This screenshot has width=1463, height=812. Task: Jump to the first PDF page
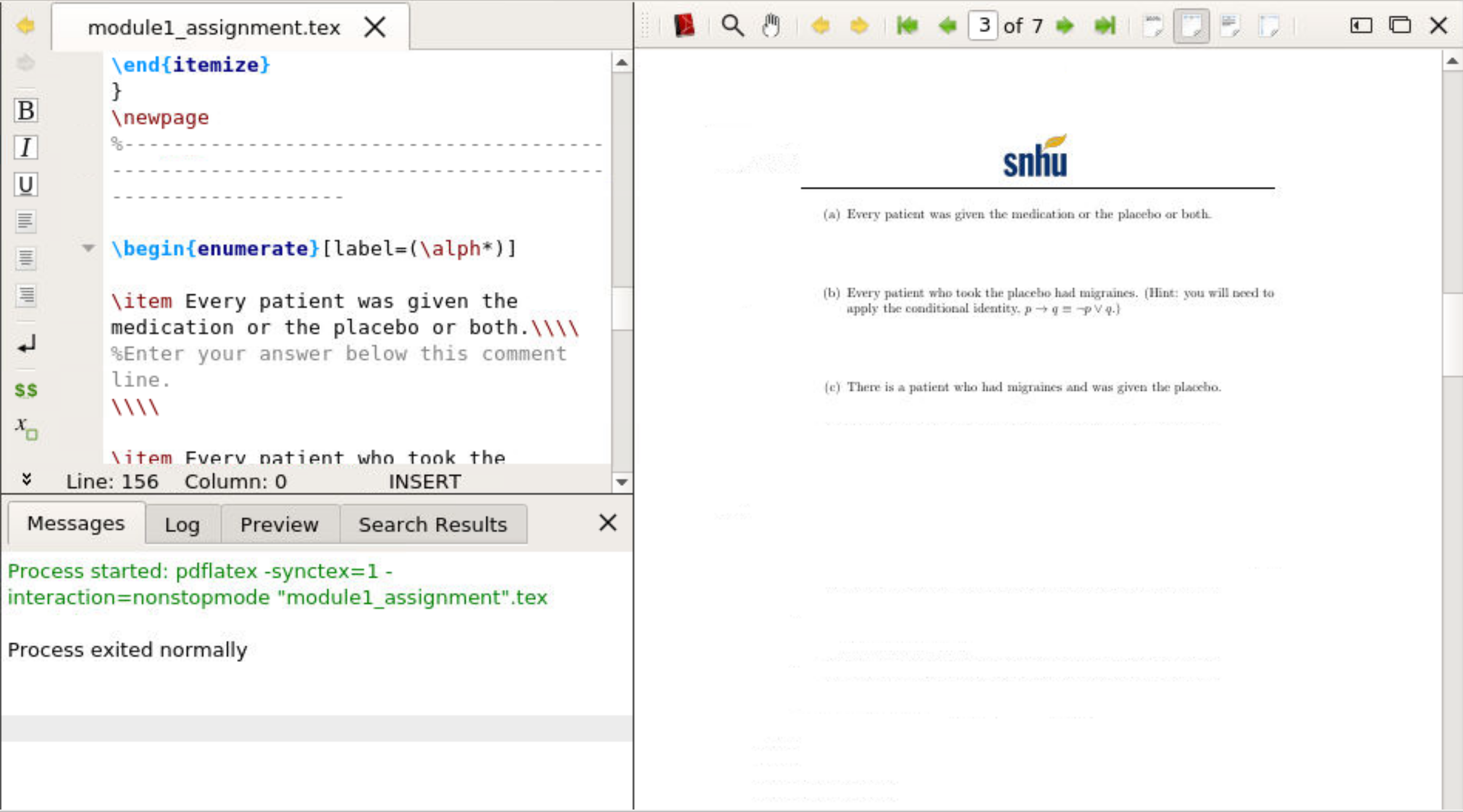click(x=907, y=26)
